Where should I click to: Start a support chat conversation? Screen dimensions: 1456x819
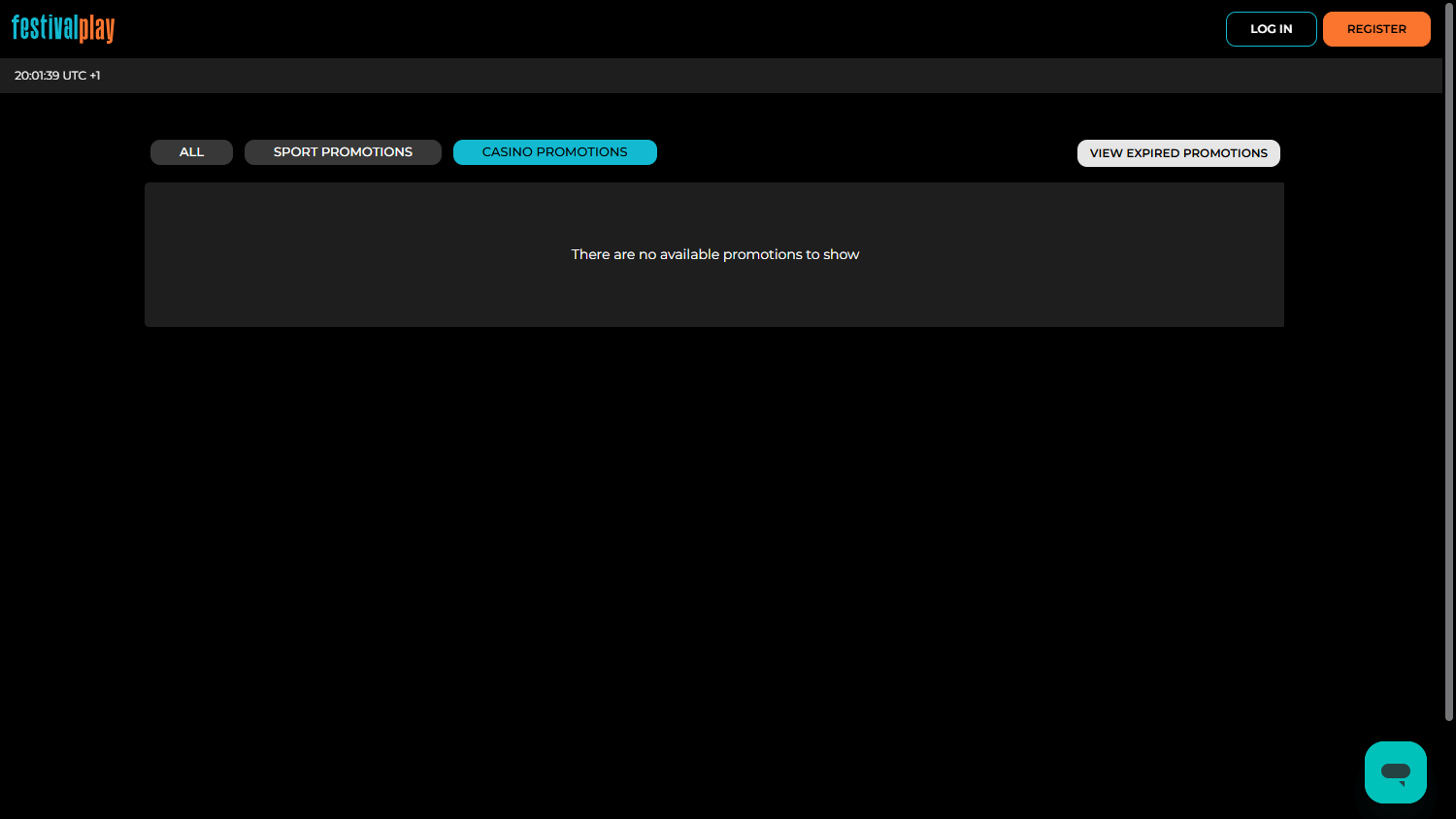[x=1395, y=772]
